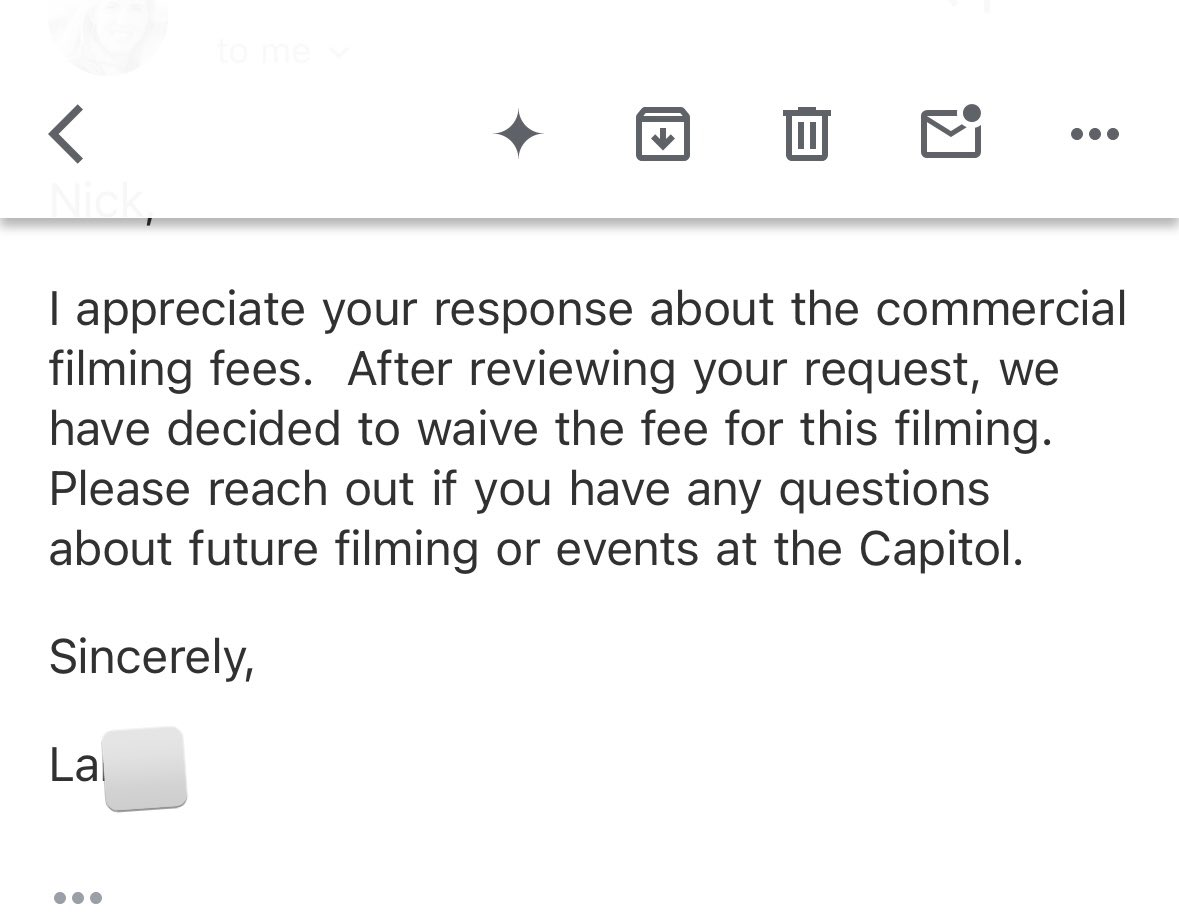
Task: Select the phrase "filming fees." in the body
Action: 181,370
